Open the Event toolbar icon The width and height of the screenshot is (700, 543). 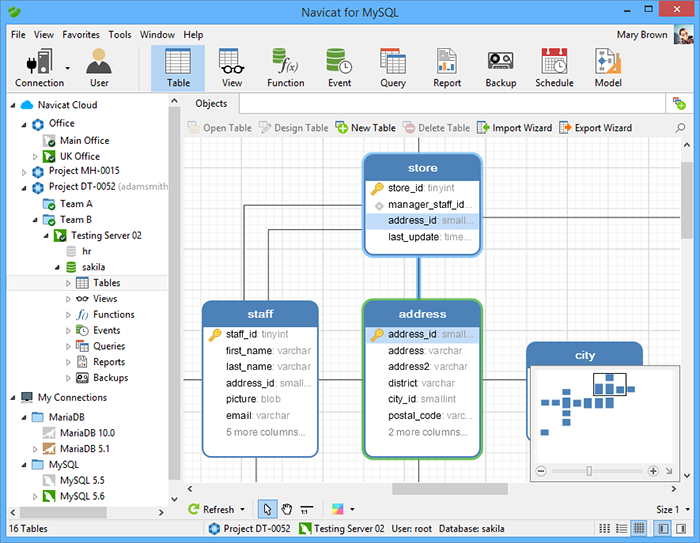click(339, 68)
